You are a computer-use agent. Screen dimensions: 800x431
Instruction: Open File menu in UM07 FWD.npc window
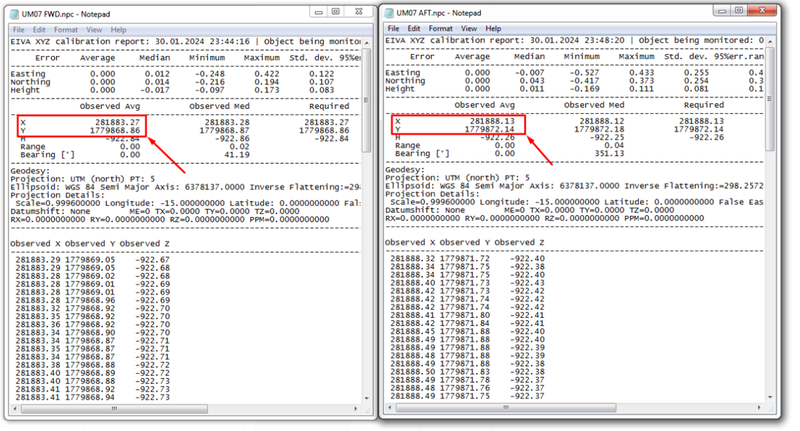19,29
